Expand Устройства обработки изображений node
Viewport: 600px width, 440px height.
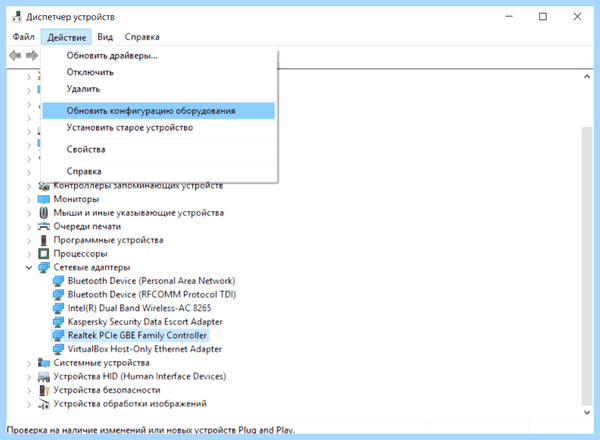[29, 404]
